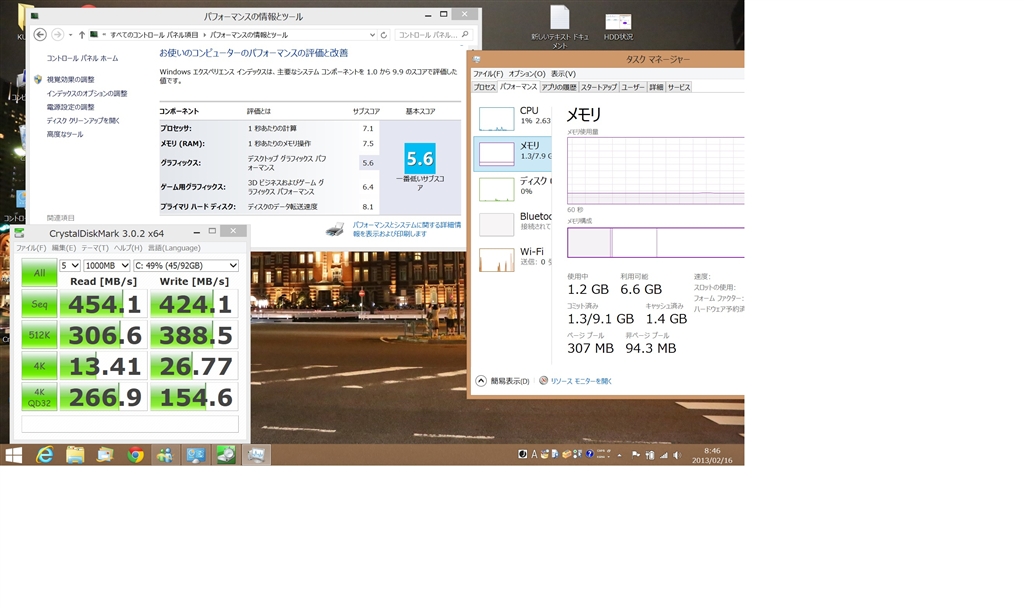The width and height of the screenshot is (1024, 608).
Task: Click the printer icon beside the details link
Action: click(335, 229)
